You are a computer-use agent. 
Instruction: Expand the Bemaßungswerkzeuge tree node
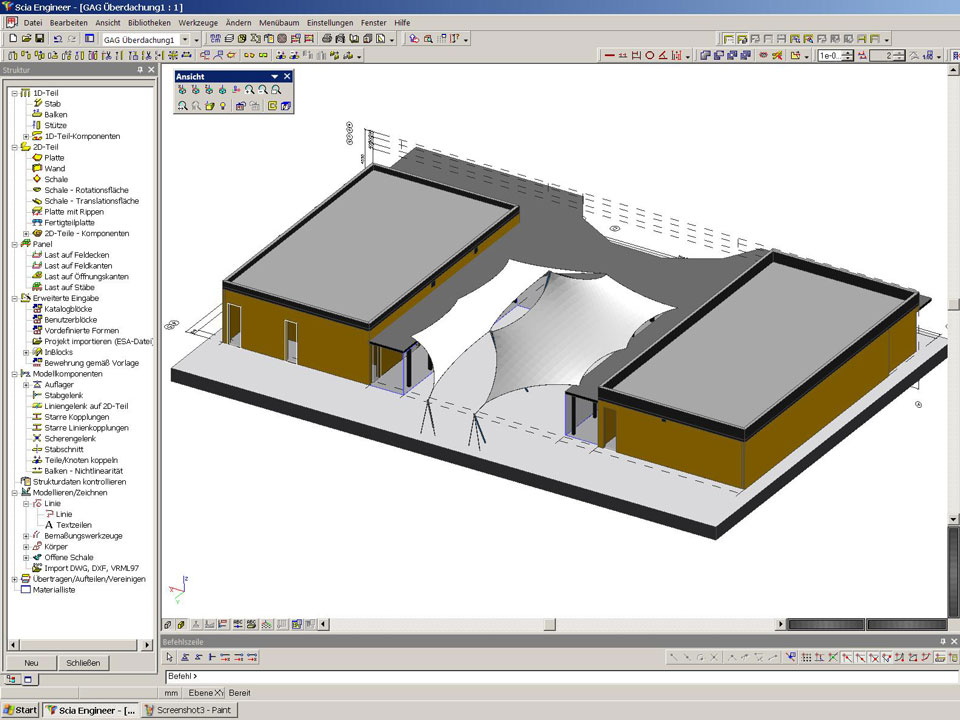pos(26,536)
